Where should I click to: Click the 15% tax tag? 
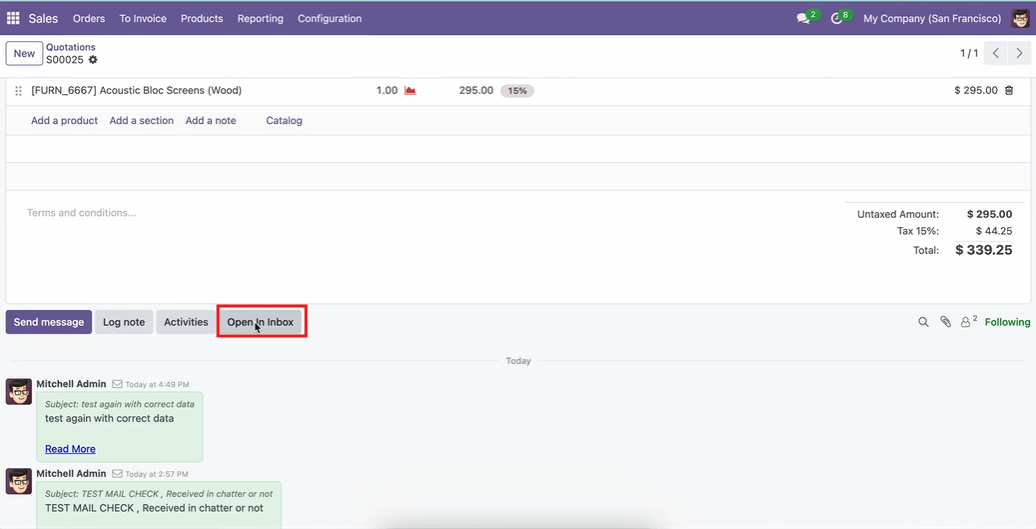point(517,90)
